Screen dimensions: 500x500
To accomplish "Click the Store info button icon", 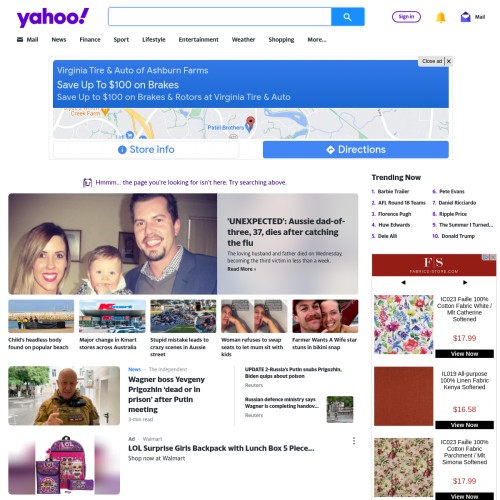I will click(x=122, y=150).
